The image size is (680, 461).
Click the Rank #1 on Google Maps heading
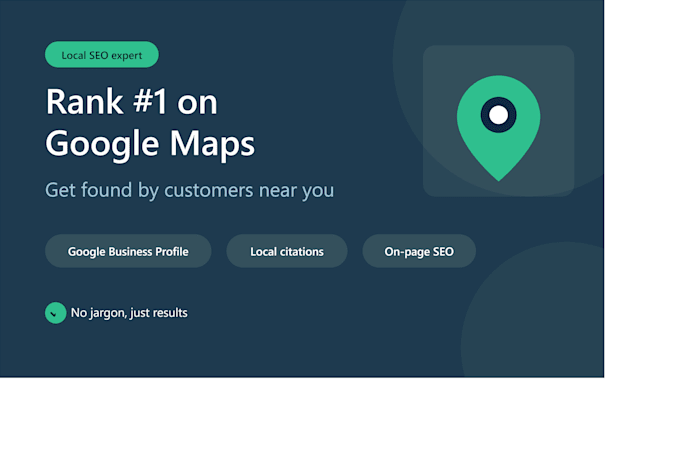pos(150,123)
